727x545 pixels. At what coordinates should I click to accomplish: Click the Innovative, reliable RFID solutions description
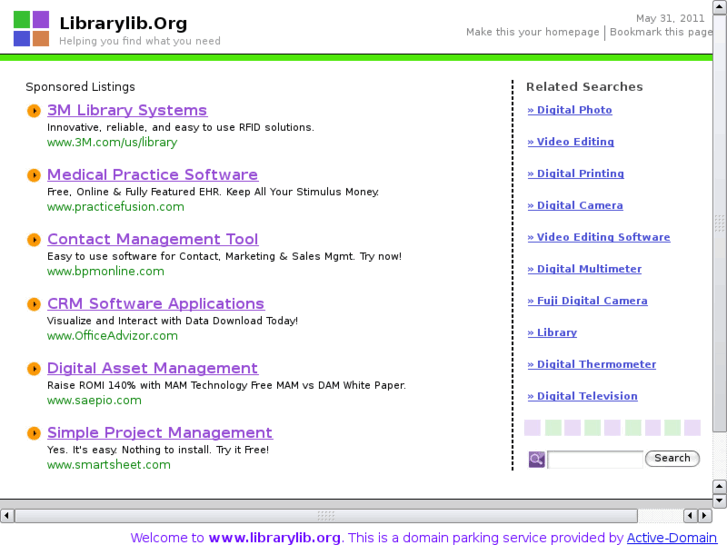pyautogui.click(x=181, y=128)
